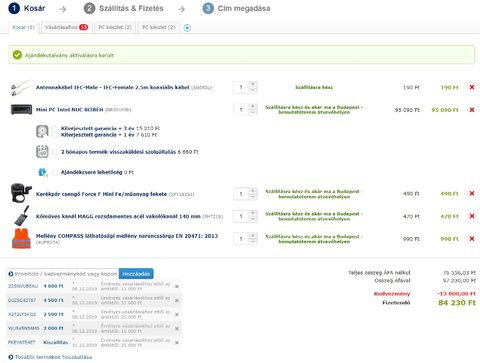
Task: Tick 2 hónapos termék visszaküldési szolgáltatás
Action: click(55, 152)
